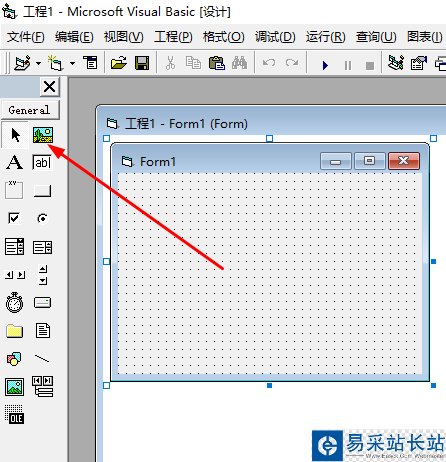Save the project with floppy icon
The width and height of the screenshot is (446, 462).
142,63
